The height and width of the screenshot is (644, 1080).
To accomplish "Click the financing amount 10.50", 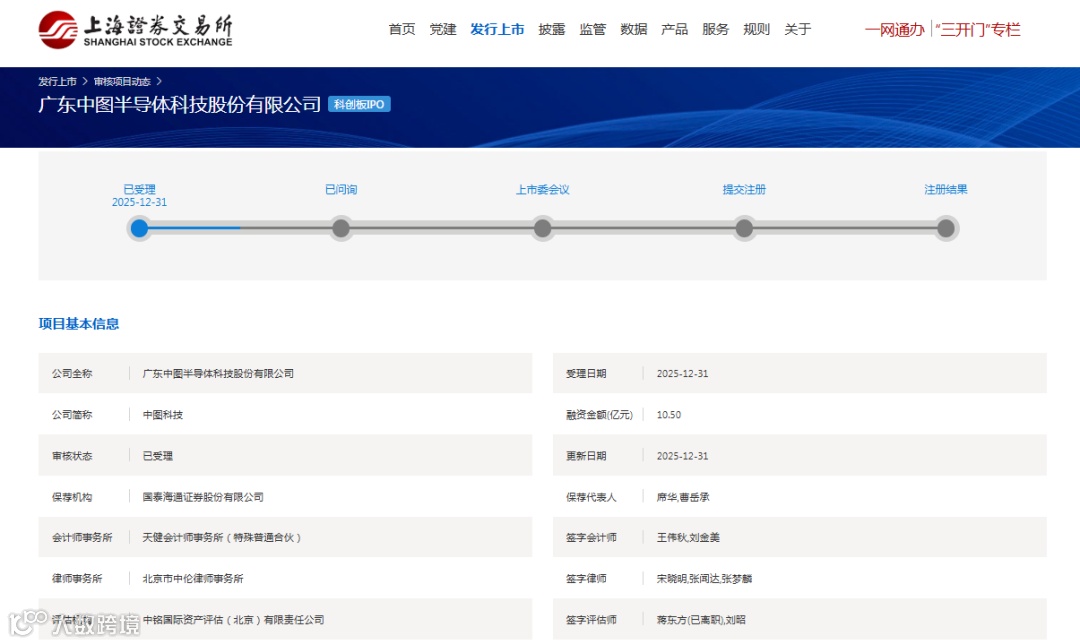I will [669, 415].
